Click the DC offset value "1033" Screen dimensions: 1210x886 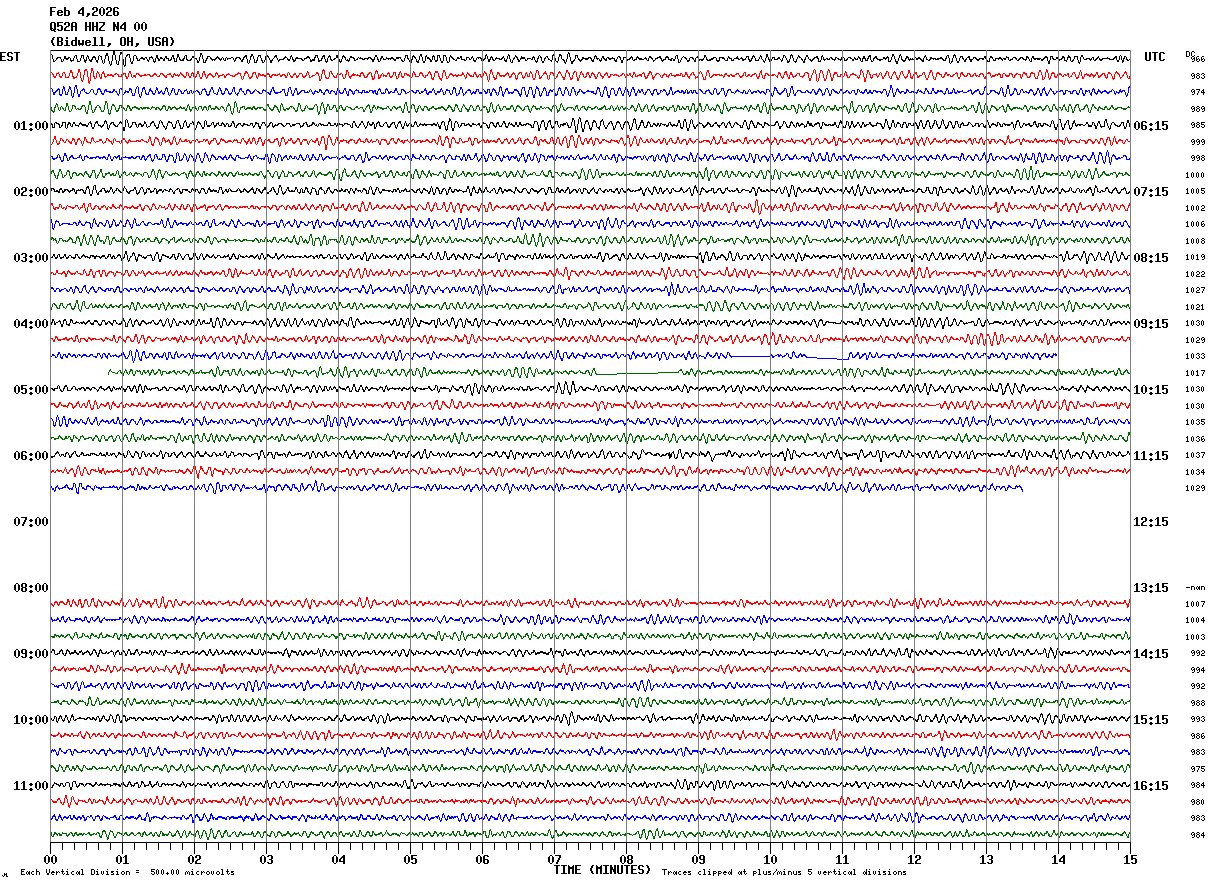(x=1195, y=356)
